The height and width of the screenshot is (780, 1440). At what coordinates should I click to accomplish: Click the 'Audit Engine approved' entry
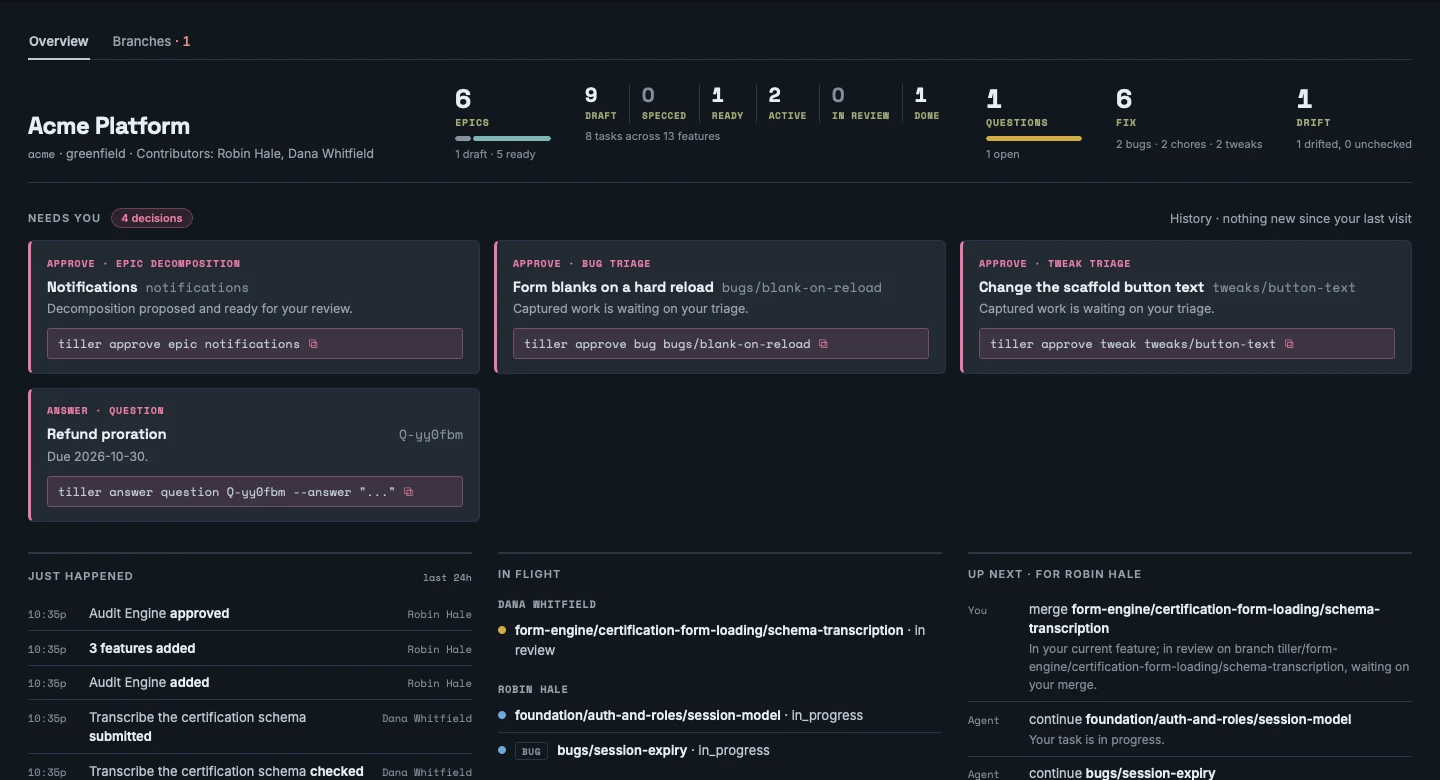coord(250,614)
